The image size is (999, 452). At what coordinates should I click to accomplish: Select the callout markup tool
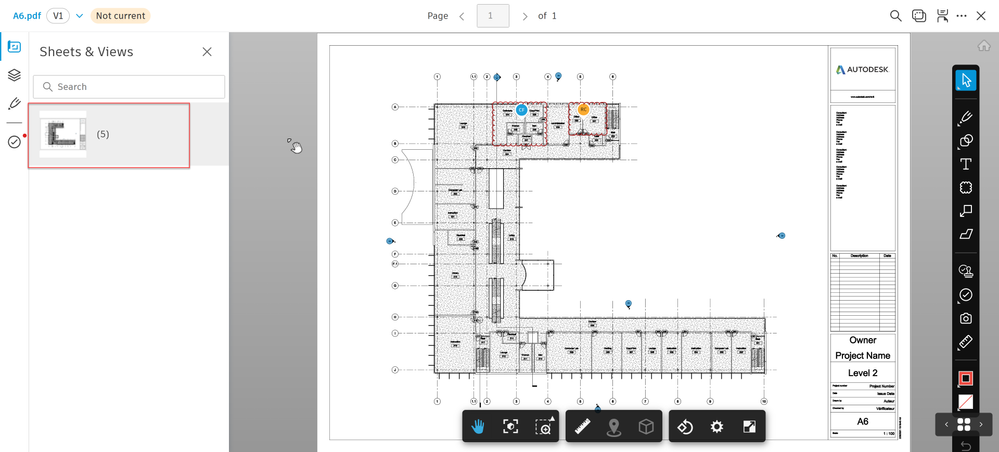tap(966, 210)
